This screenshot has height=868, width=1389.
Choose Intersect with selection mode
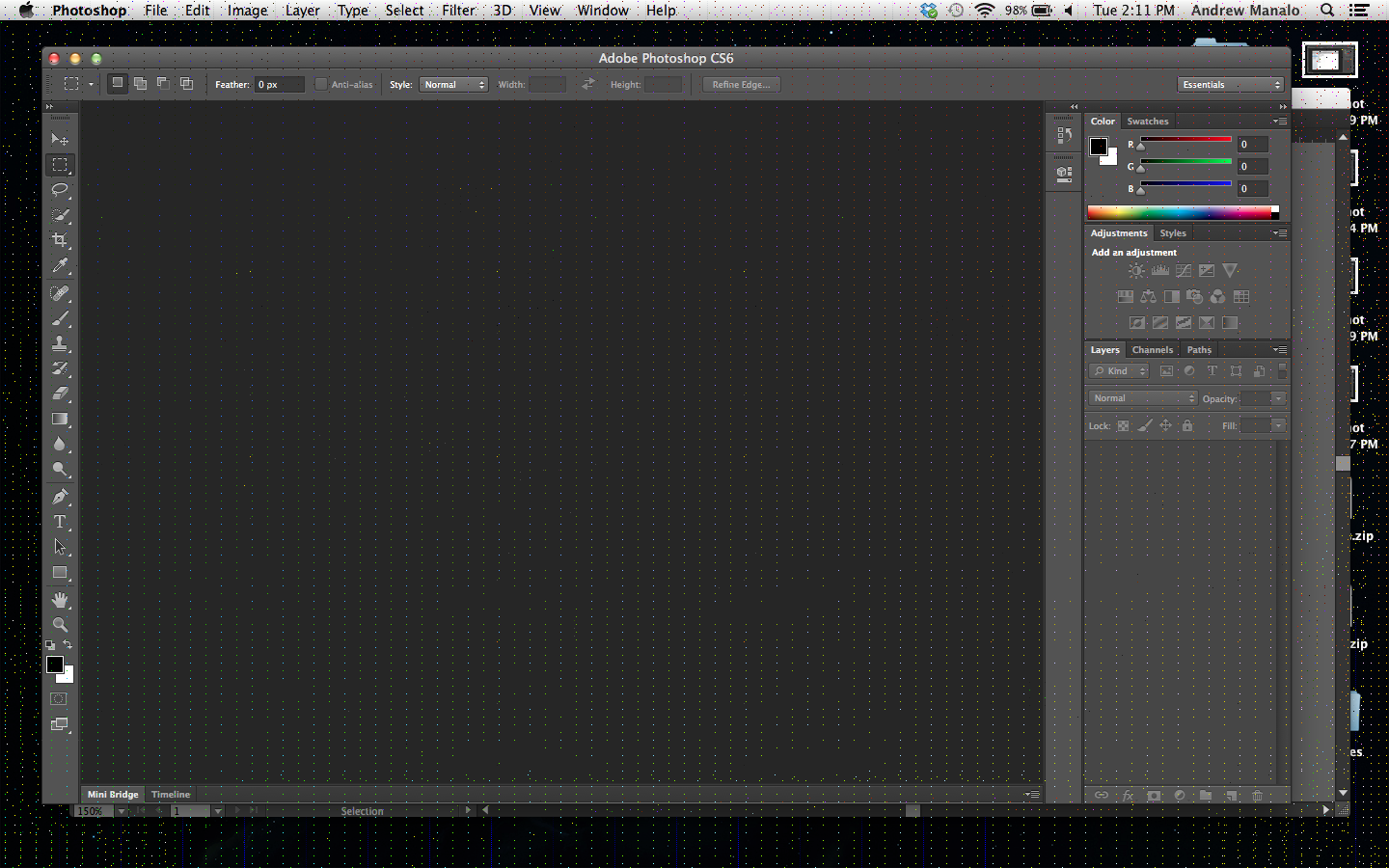click(186, 84)
